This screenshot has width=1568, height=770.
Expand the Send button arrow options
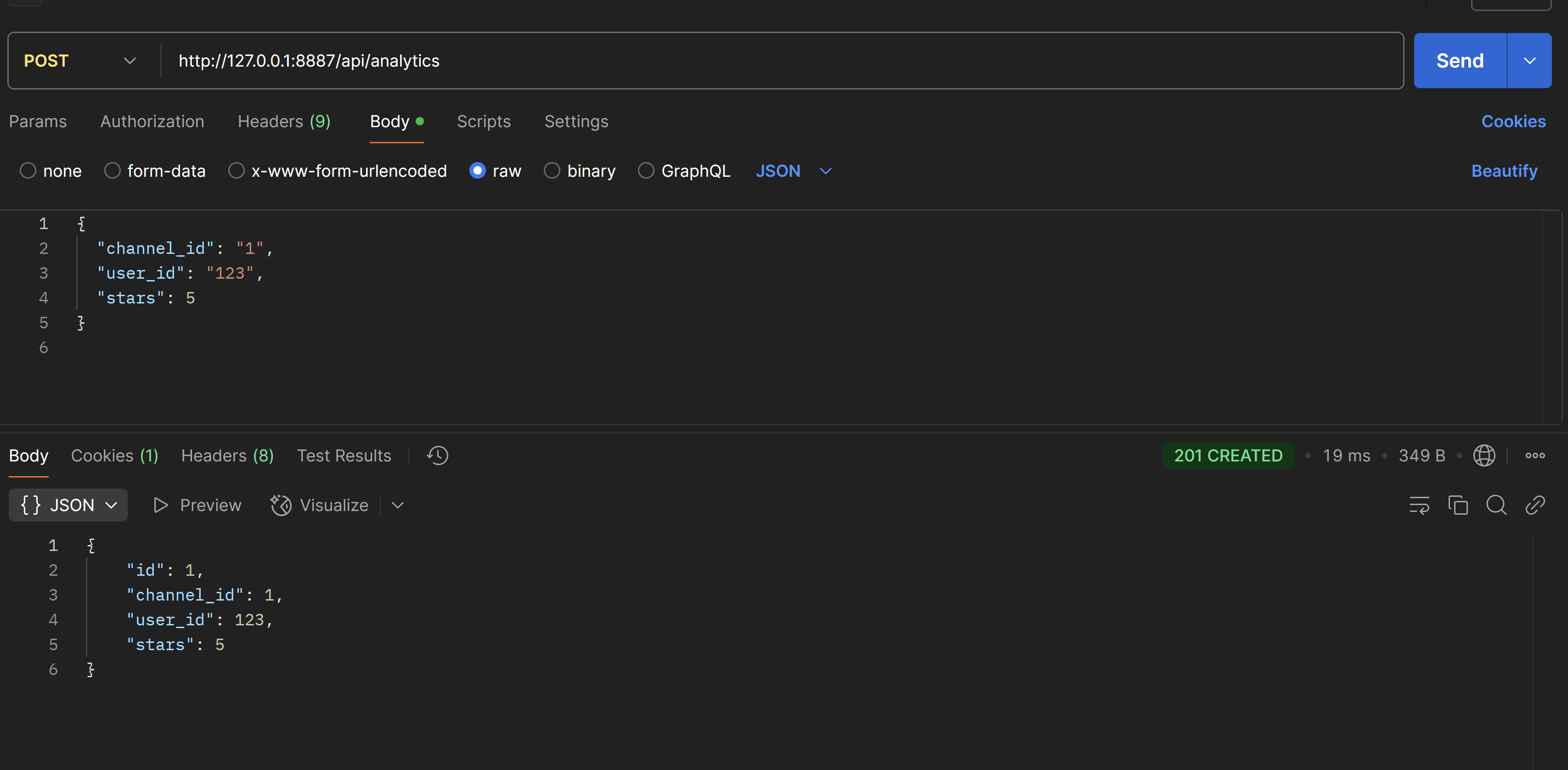[1529, 61]
